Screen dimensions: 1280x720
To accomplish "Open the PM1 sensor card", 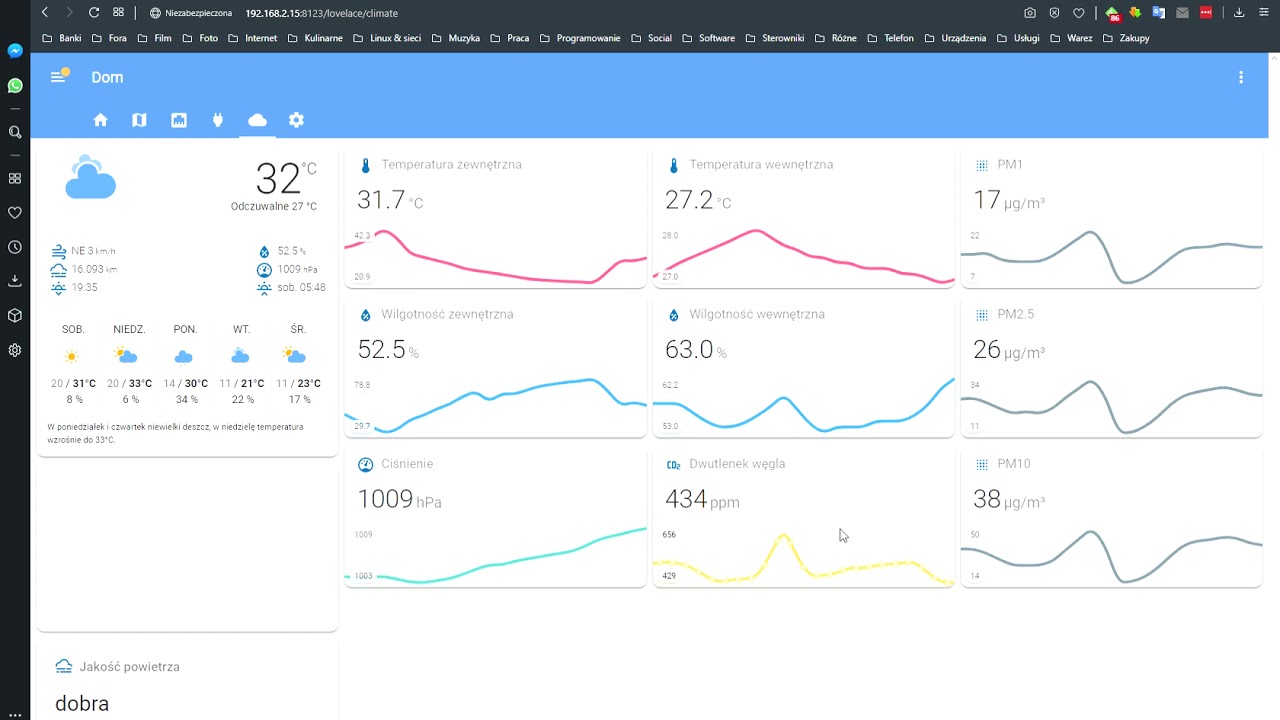I will (x=1112, y=220).
